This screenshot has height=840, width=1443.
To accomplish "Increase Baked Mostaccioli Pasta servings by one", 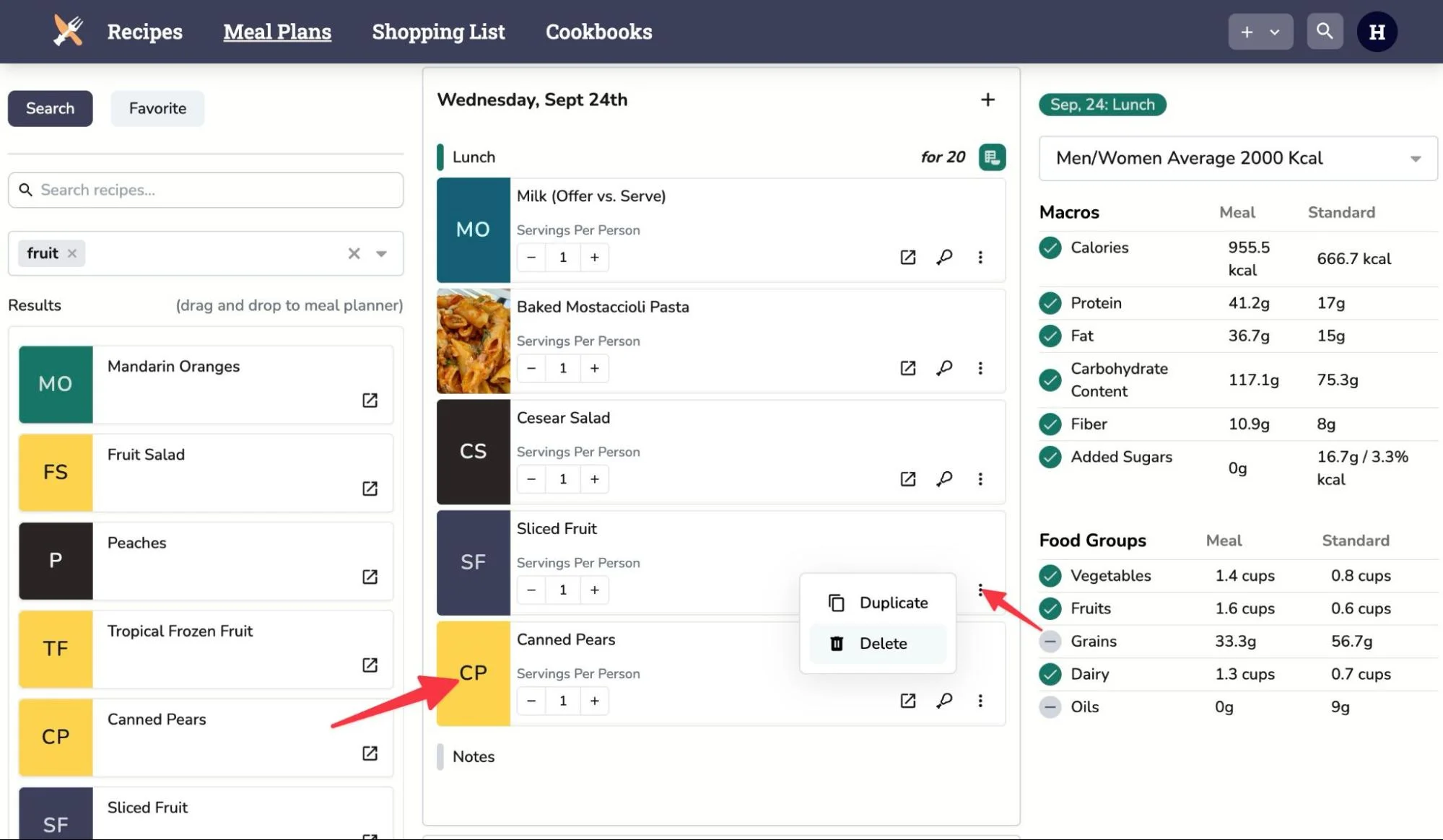I will tap(594, 368).
